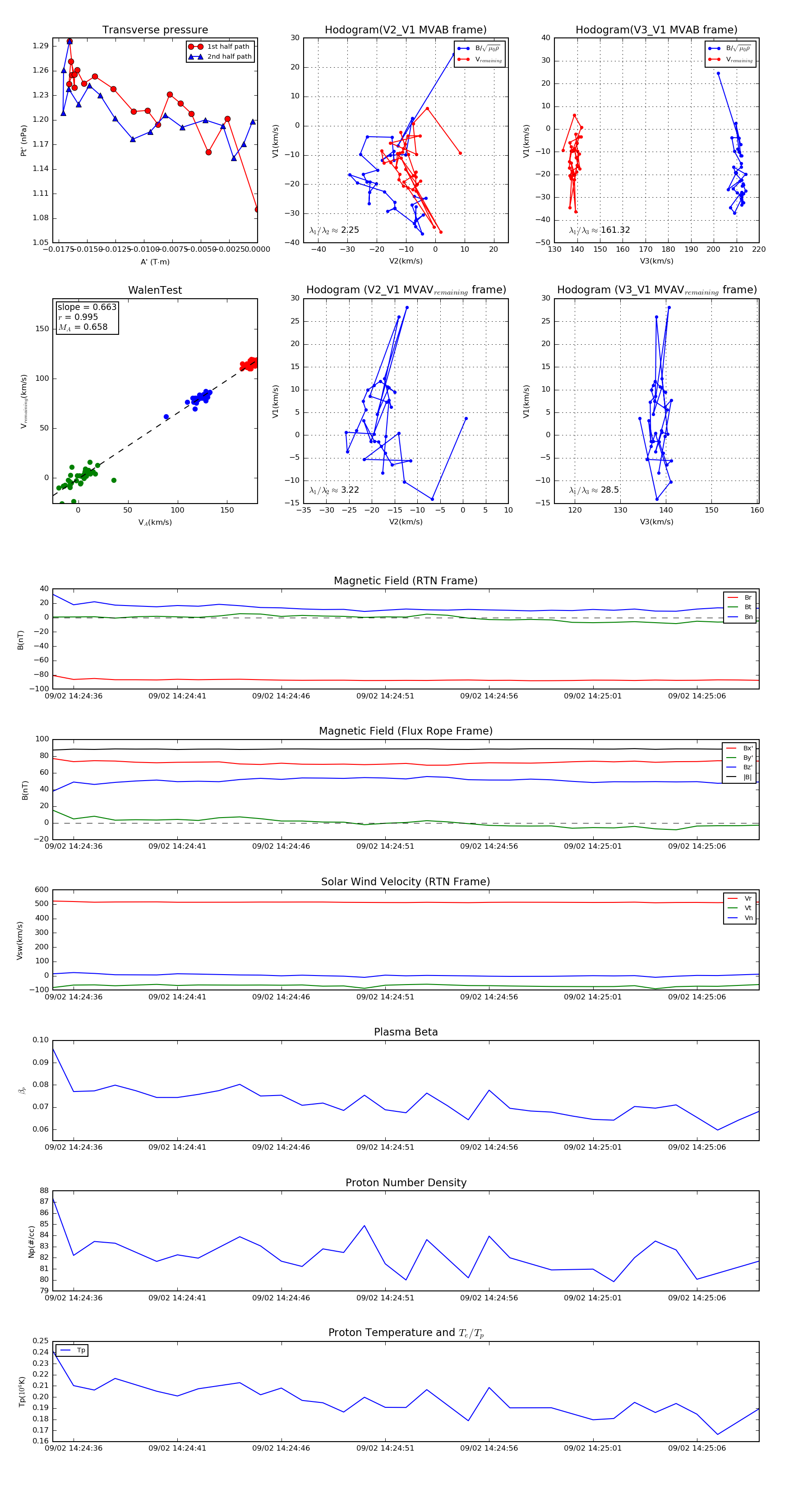Screen dimensions: 812x1489
Task: Click B(nT) axis label of Flux Rope plot
Action: click(24, 790)
